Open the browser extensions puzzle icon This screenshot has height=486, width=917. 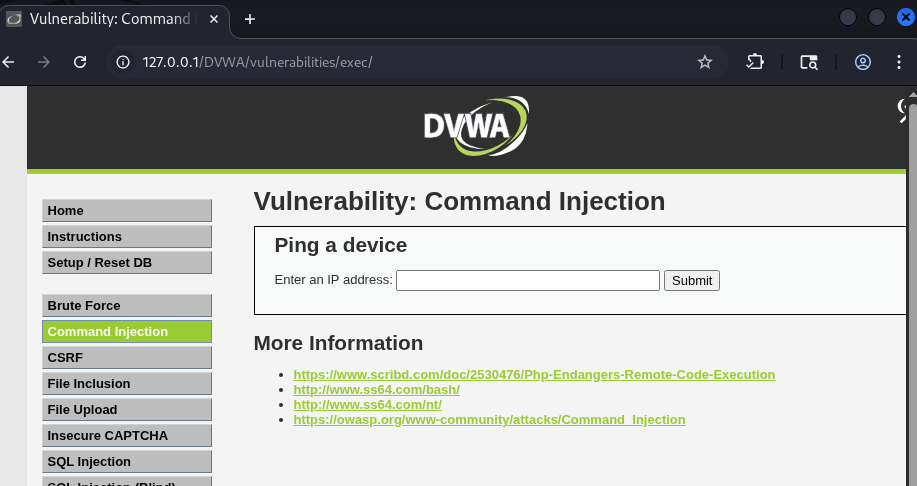tap(755, 62)
